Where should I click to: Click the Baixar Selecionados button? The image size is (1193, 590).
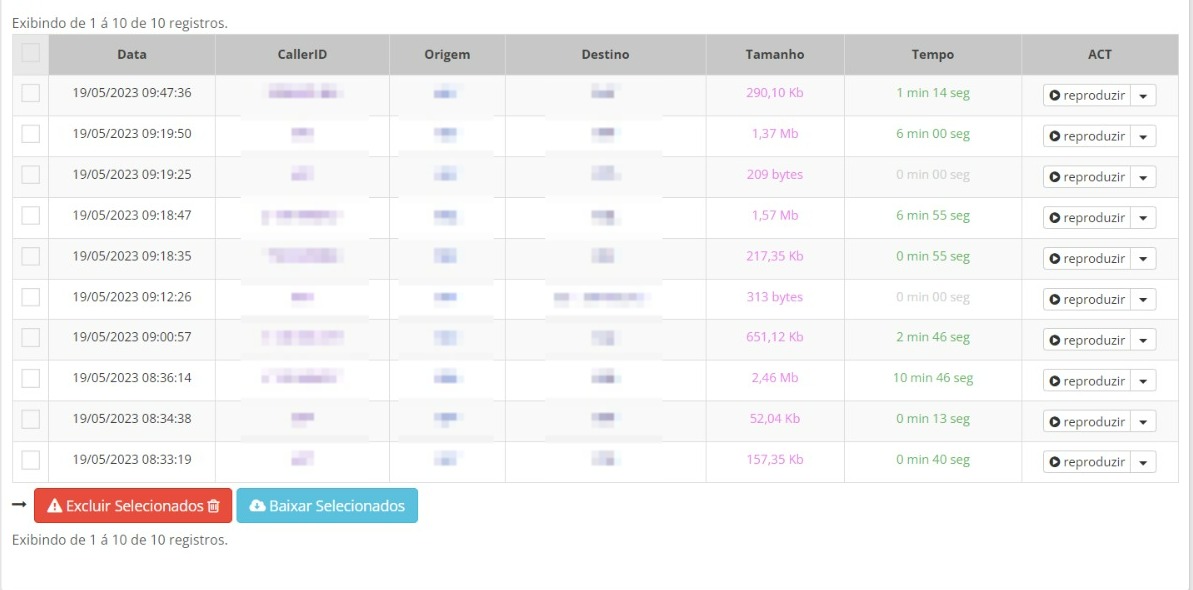tap(327, 506)
